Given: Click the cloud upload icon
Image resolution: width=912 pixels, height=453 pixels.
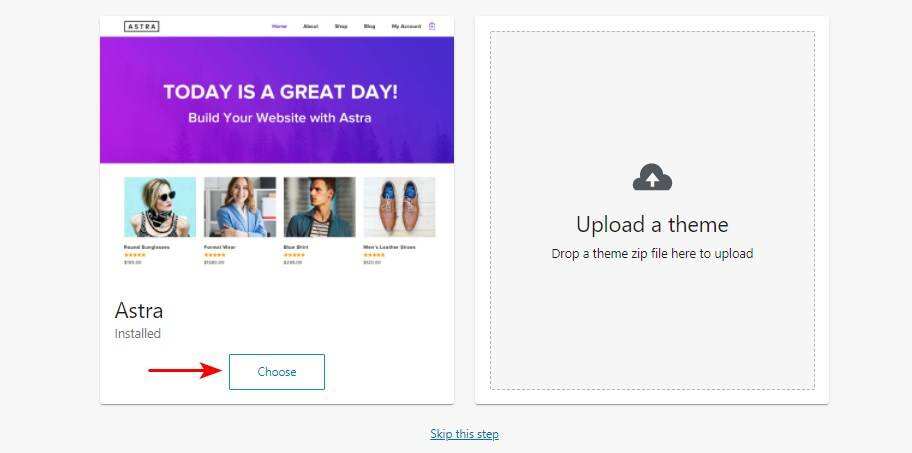Looking at the screenshot, I should (652, 179).
